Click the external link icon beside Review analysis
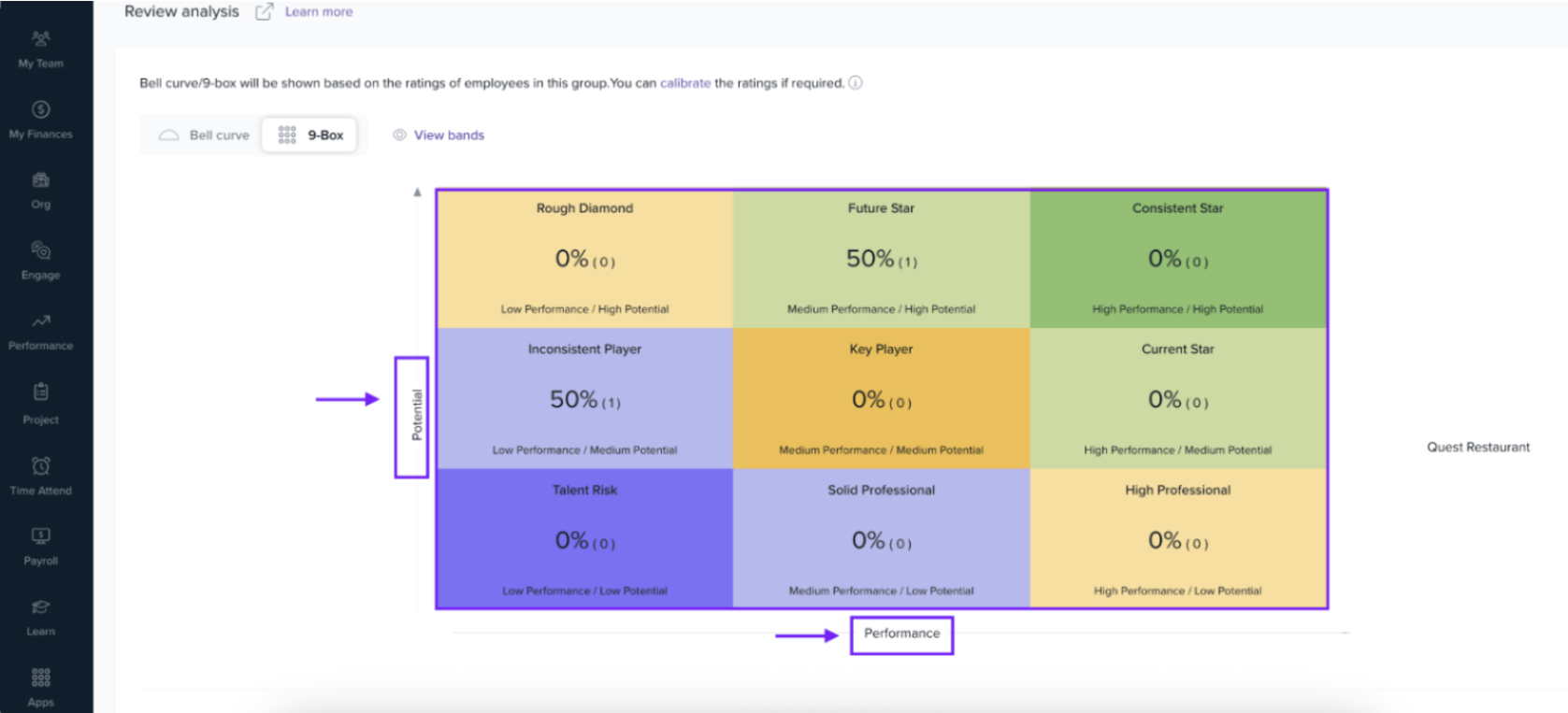The height and width of the screenshot is (713, 1568). [x=265, y=12]
